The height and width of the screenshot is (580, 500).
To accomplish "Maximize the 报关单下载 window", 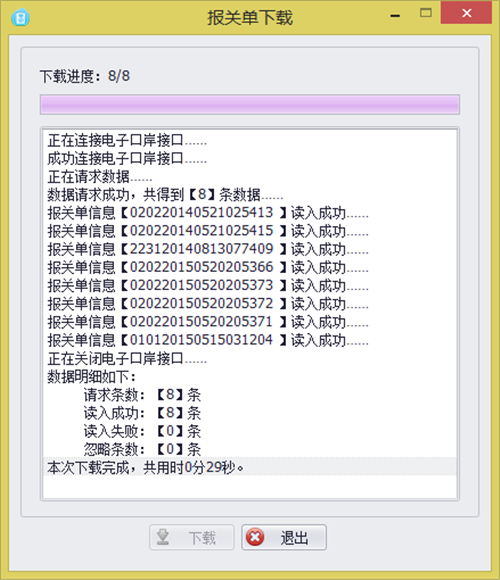I will point(426,13).
